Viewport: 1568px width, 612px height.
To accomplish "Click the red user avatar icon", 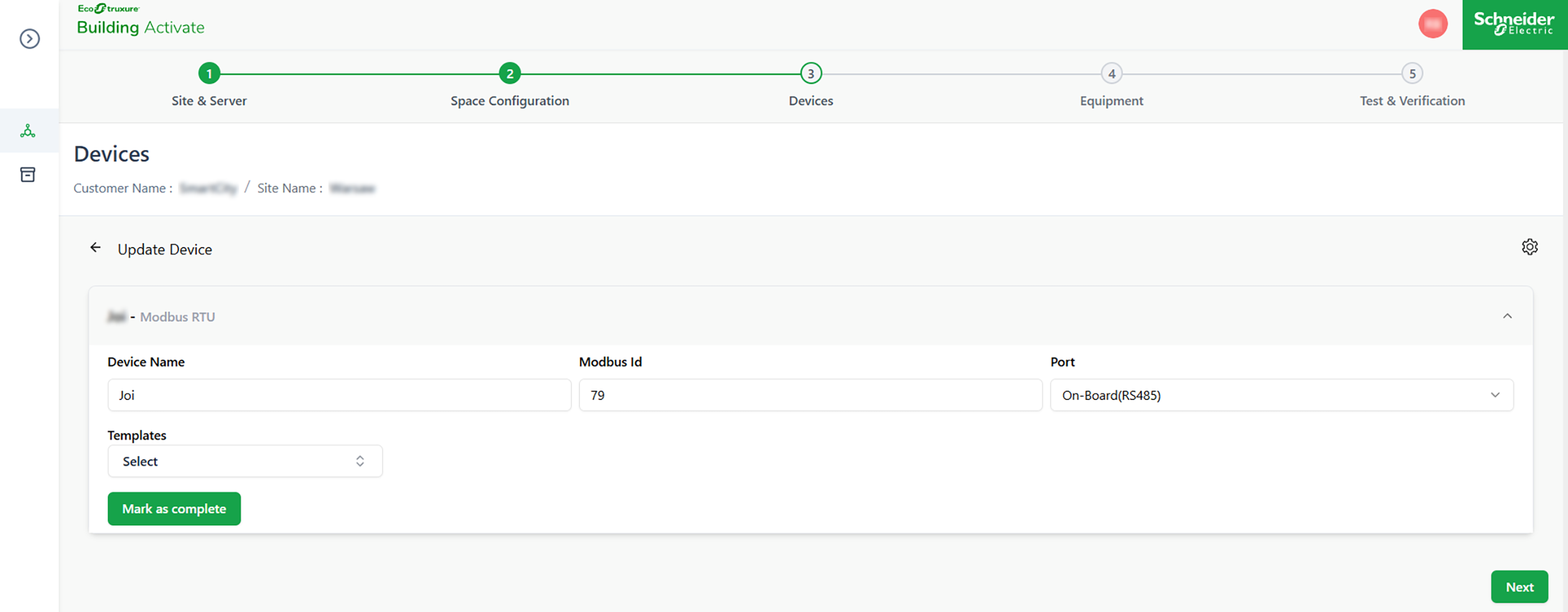I will [x=1432, y=24].
